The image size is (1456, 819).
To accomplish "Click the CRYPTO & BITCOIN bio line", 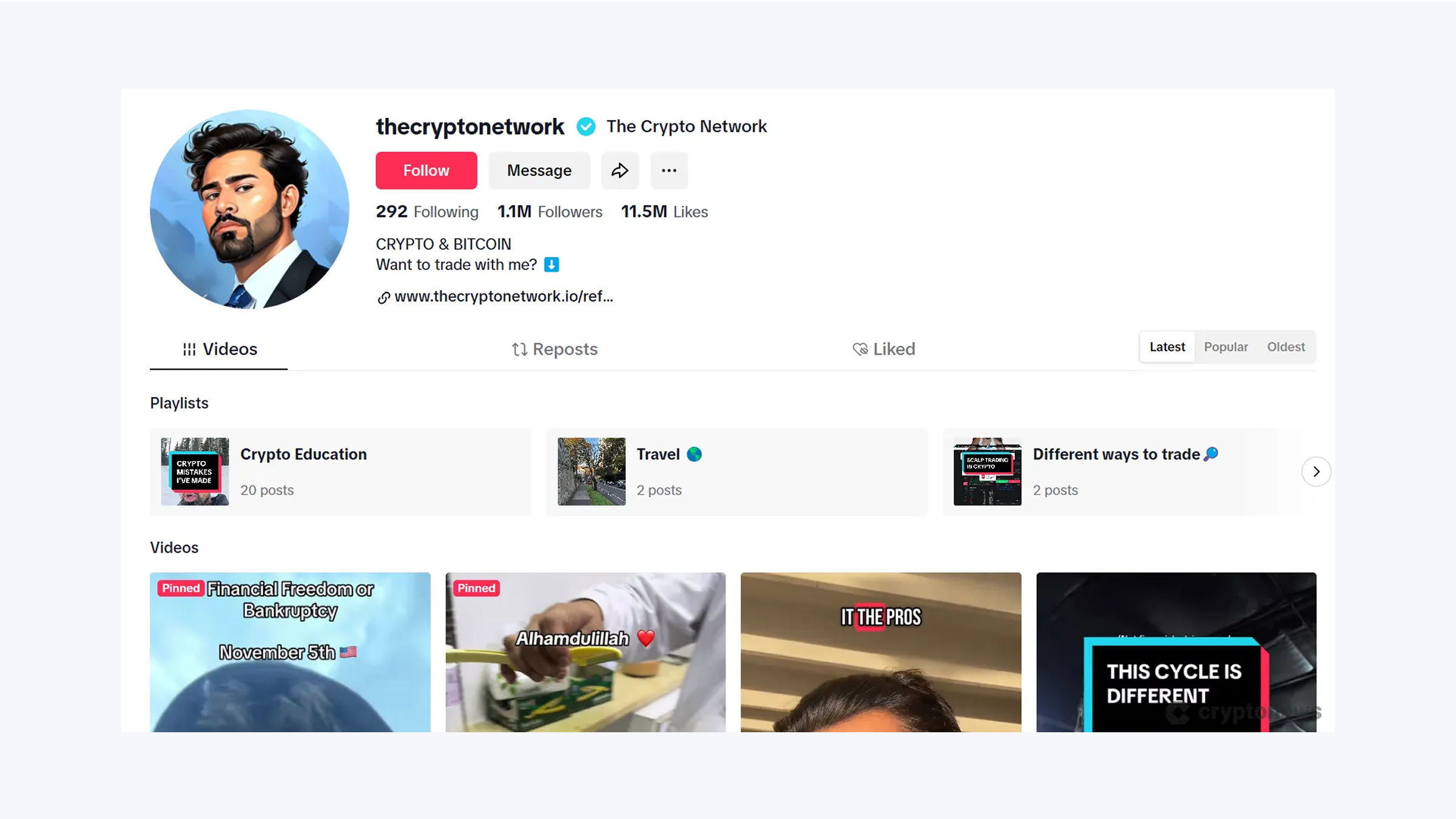I will pyautogui.click(x=443, y=244).
